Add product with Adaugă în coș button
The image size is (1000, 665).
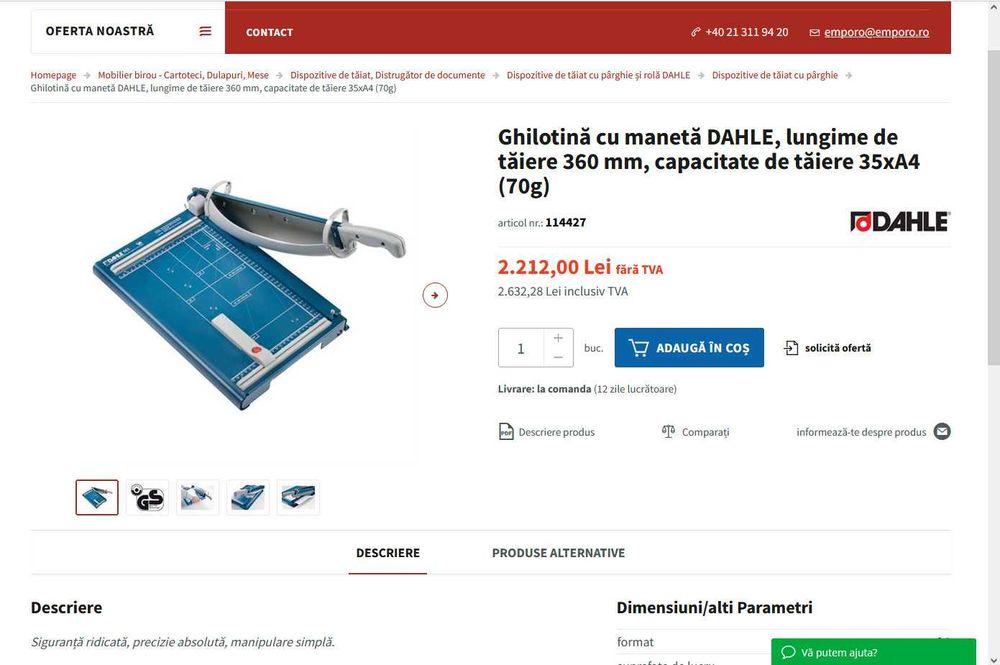(x=689, y=347)
